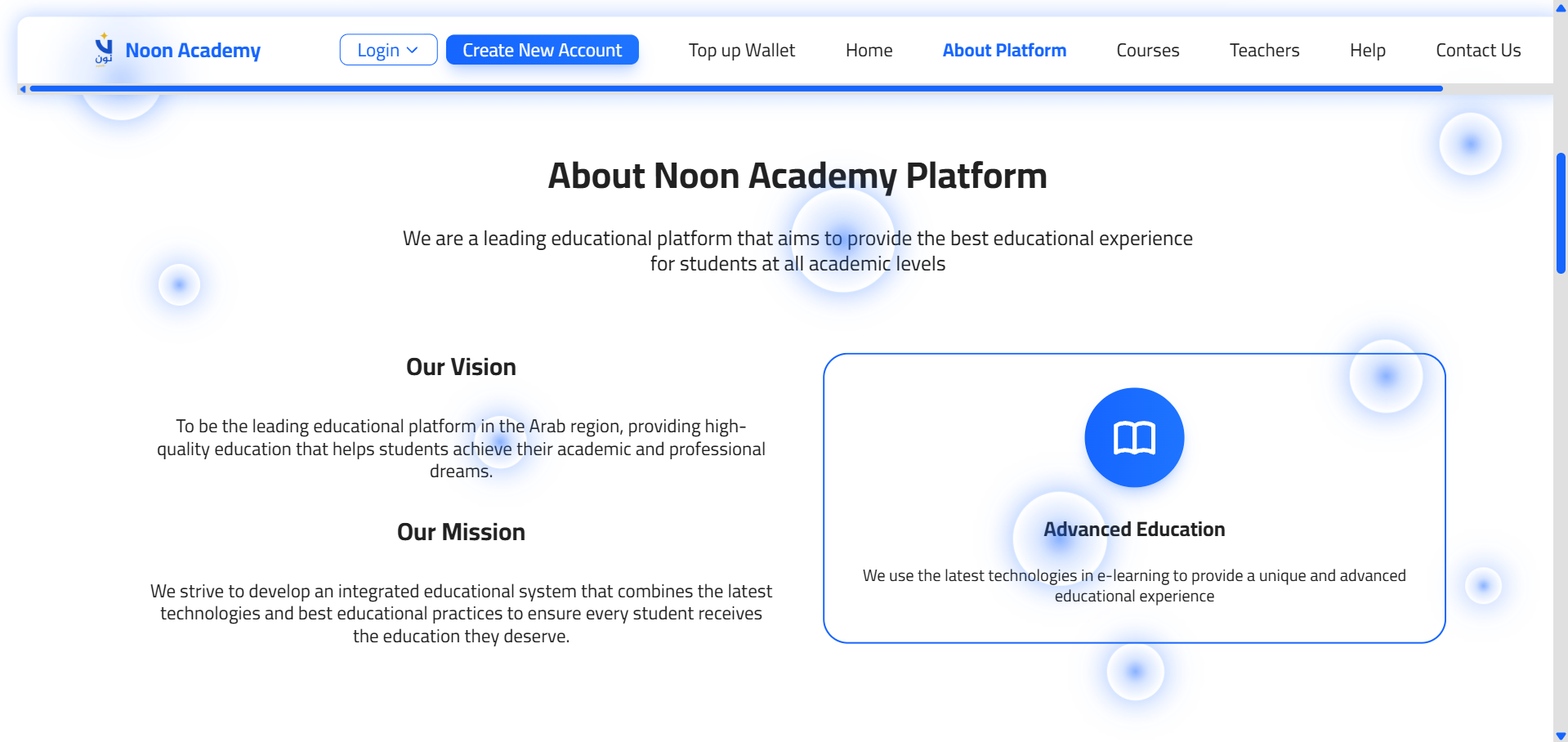Open the Help link
The image size is (1568, 742).
(1367, 50)
